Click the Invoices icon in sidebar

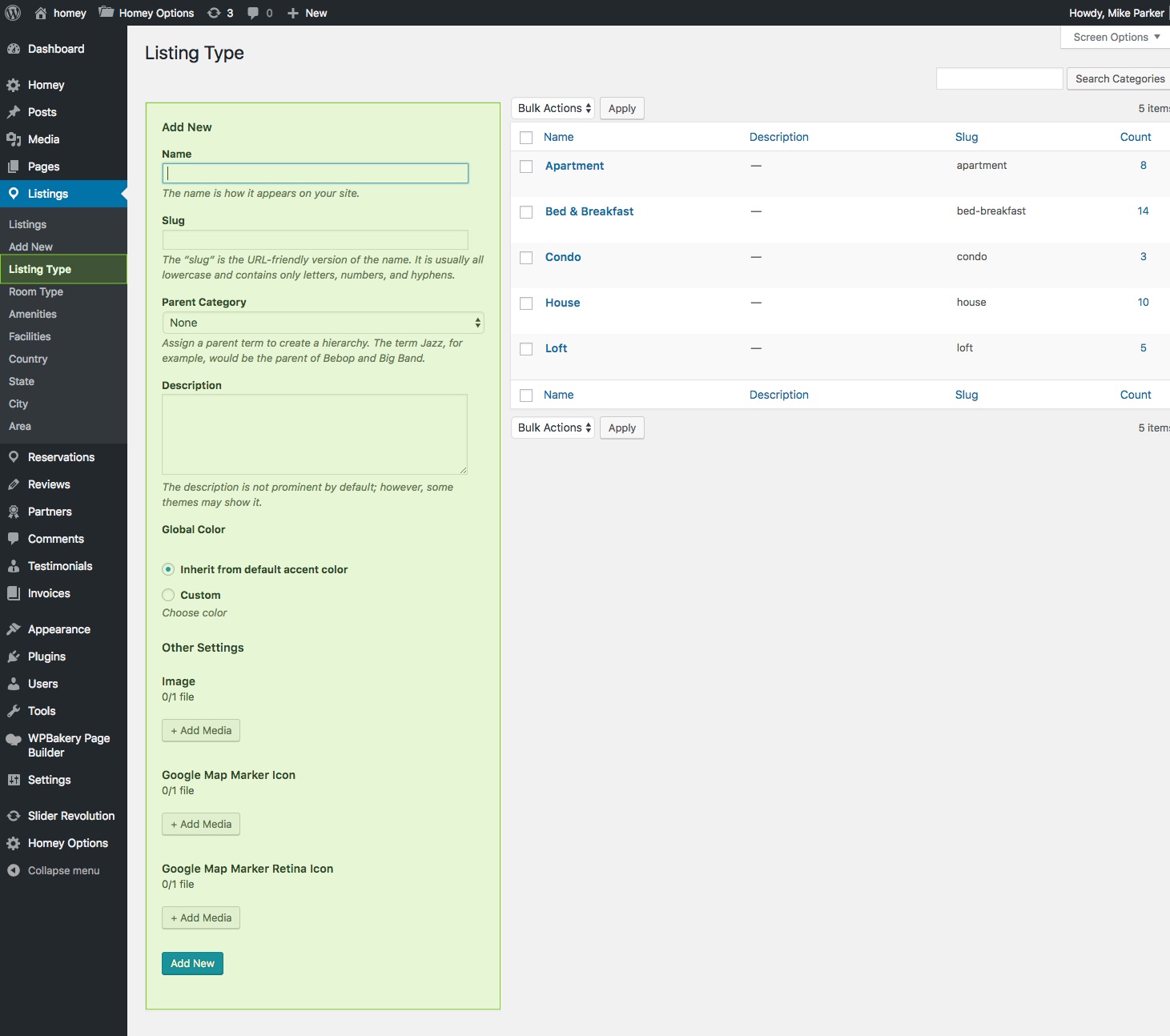[x=14, y=593]
